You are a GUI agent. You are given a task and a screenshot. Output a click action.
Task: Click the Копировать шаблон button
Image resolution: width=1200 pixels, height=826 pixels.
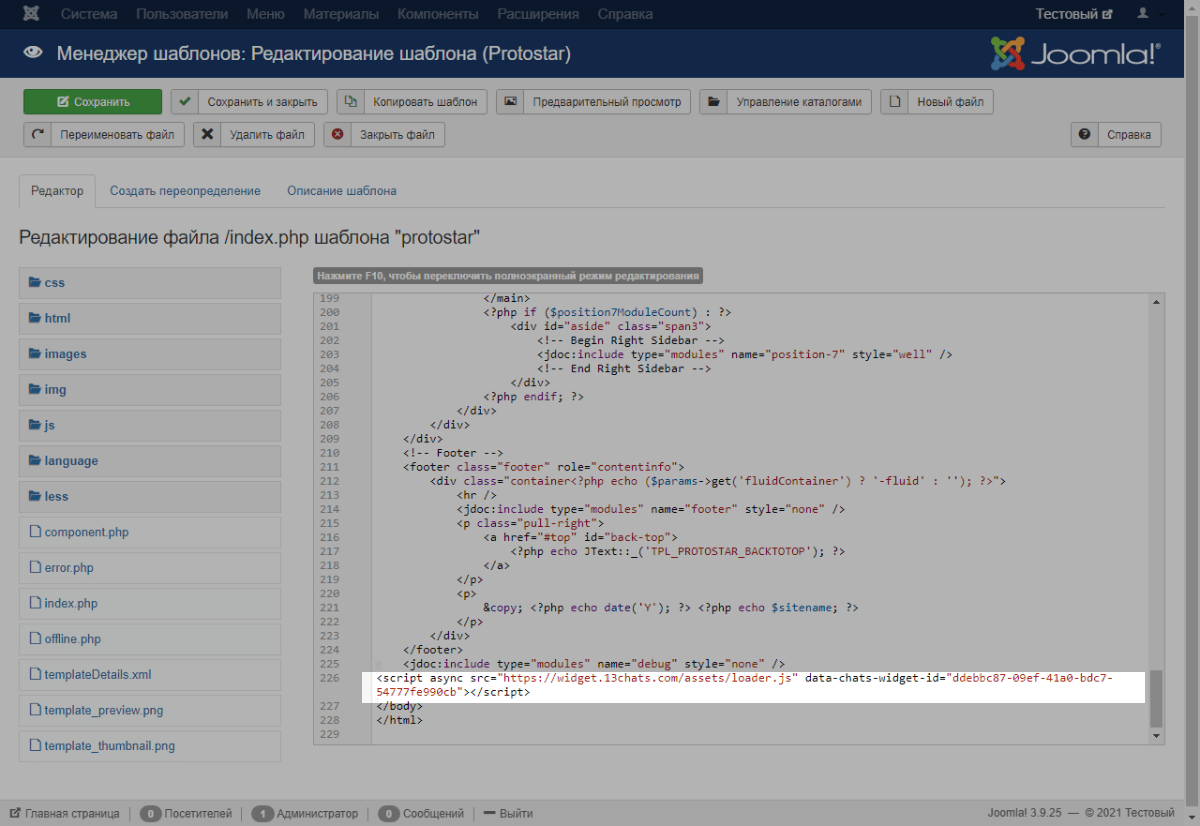tap(412, 102)
